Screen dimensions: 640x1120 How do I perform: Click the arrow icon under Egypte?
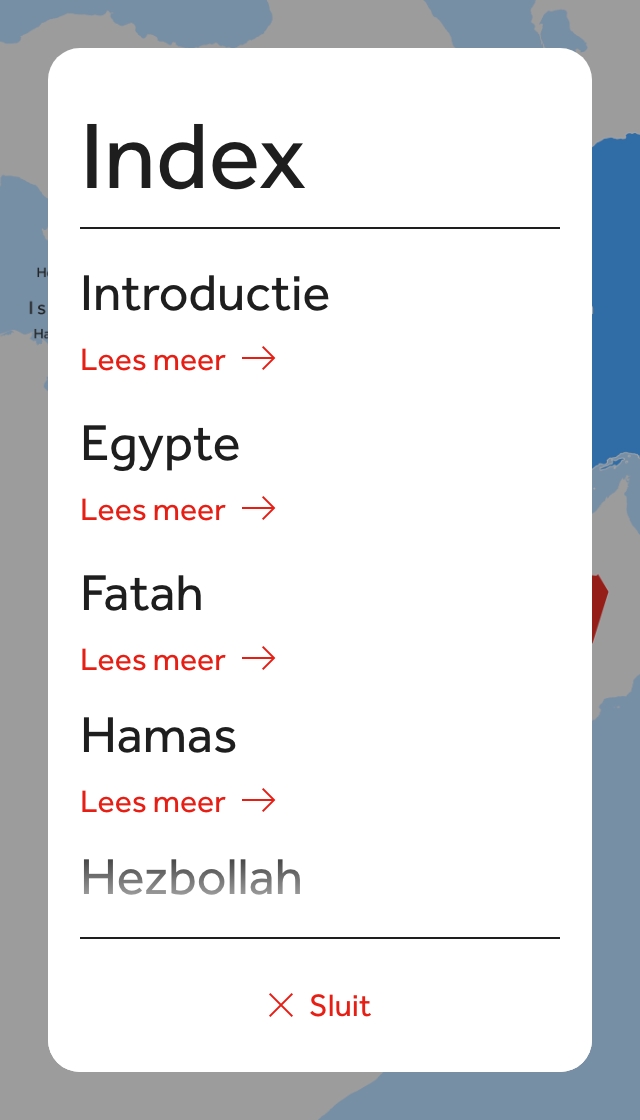pos(258,509)
